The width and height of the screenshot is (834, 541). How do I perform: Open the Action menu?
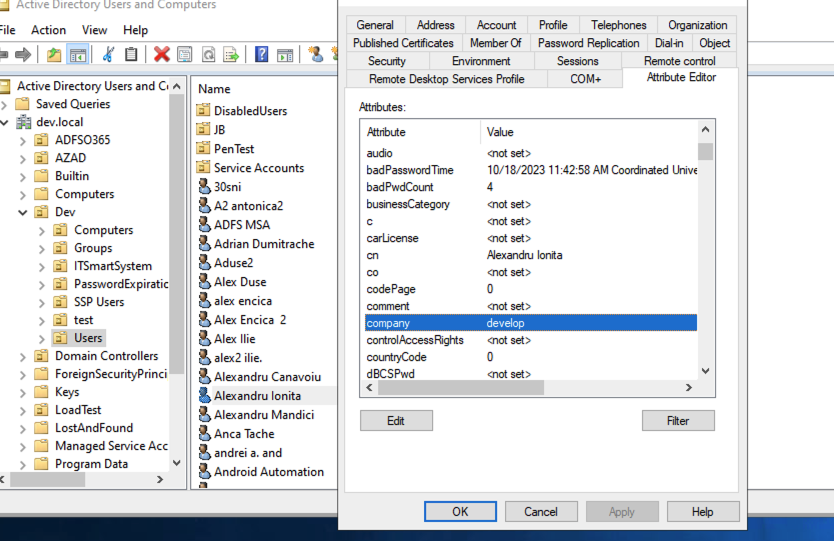pos(48,30)
